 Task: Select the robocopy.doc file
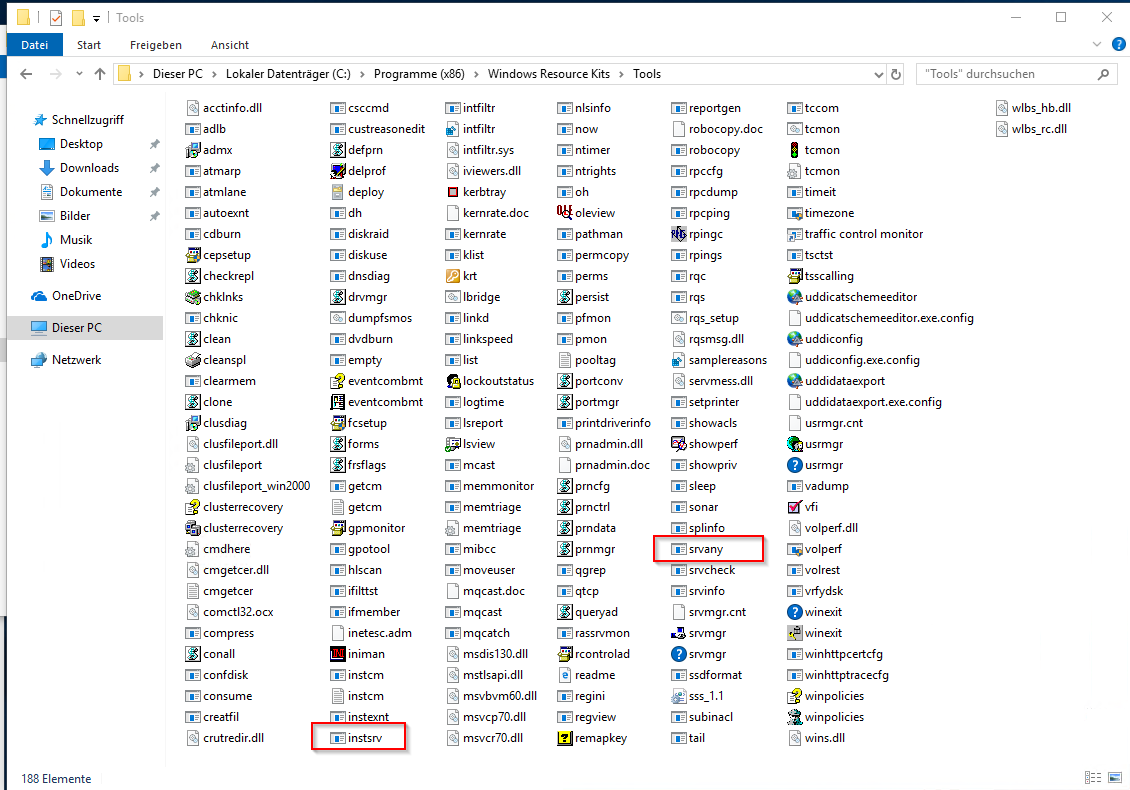click(717, 129)
